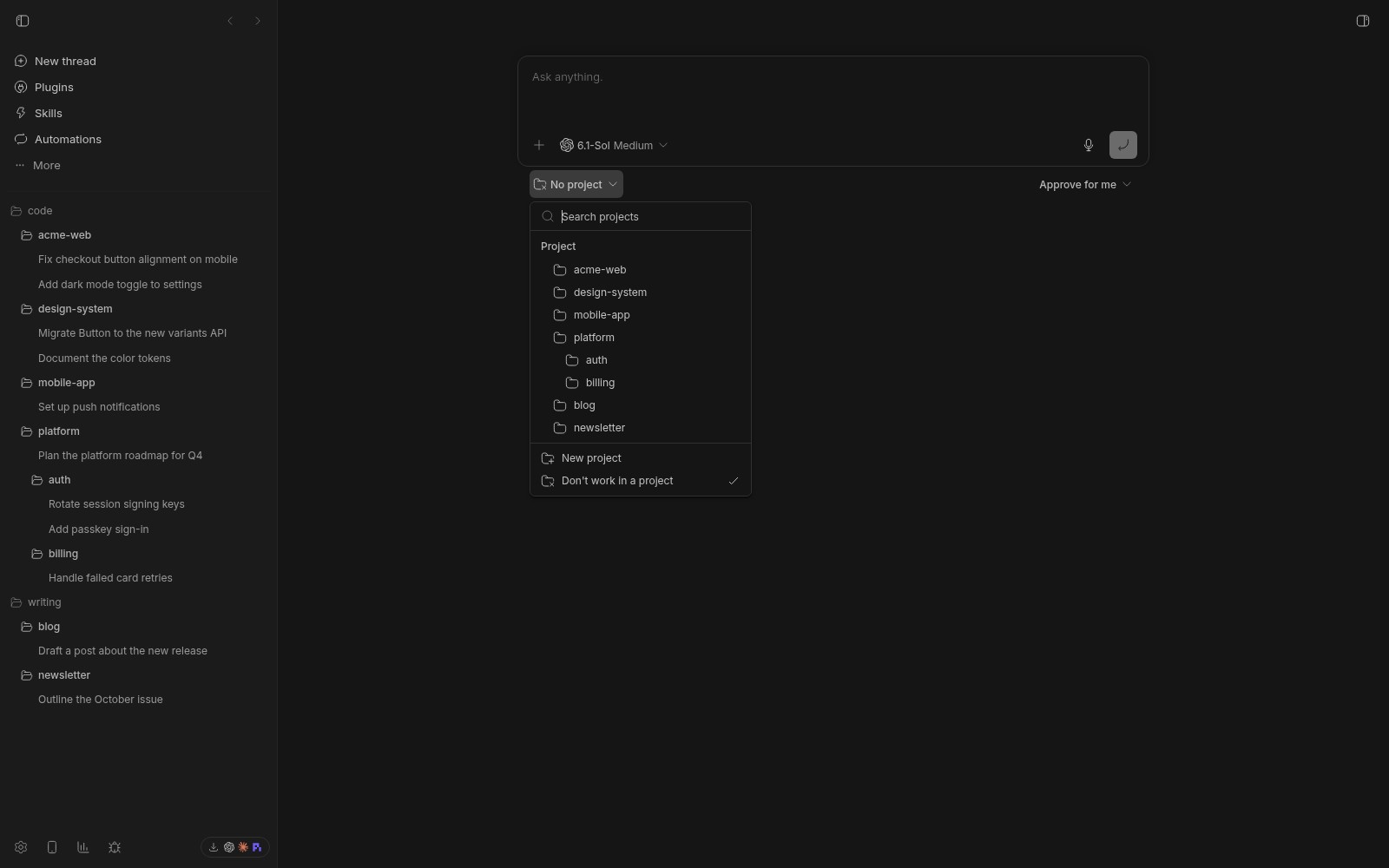This screenshot has width=1389, height=868.
Task: Click the blog folder icon in dropdown
Action: pyautogui.click(x=560, y=405)
